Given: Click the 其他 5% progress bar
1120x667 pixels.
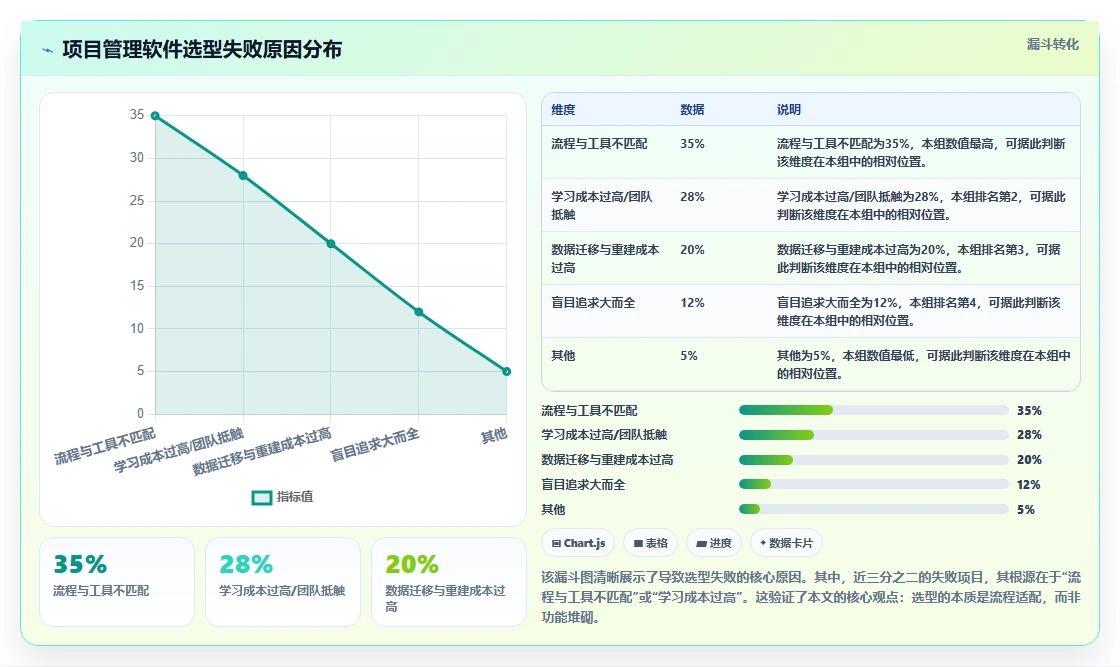Looking at the screenshot, I should point(874,509).
